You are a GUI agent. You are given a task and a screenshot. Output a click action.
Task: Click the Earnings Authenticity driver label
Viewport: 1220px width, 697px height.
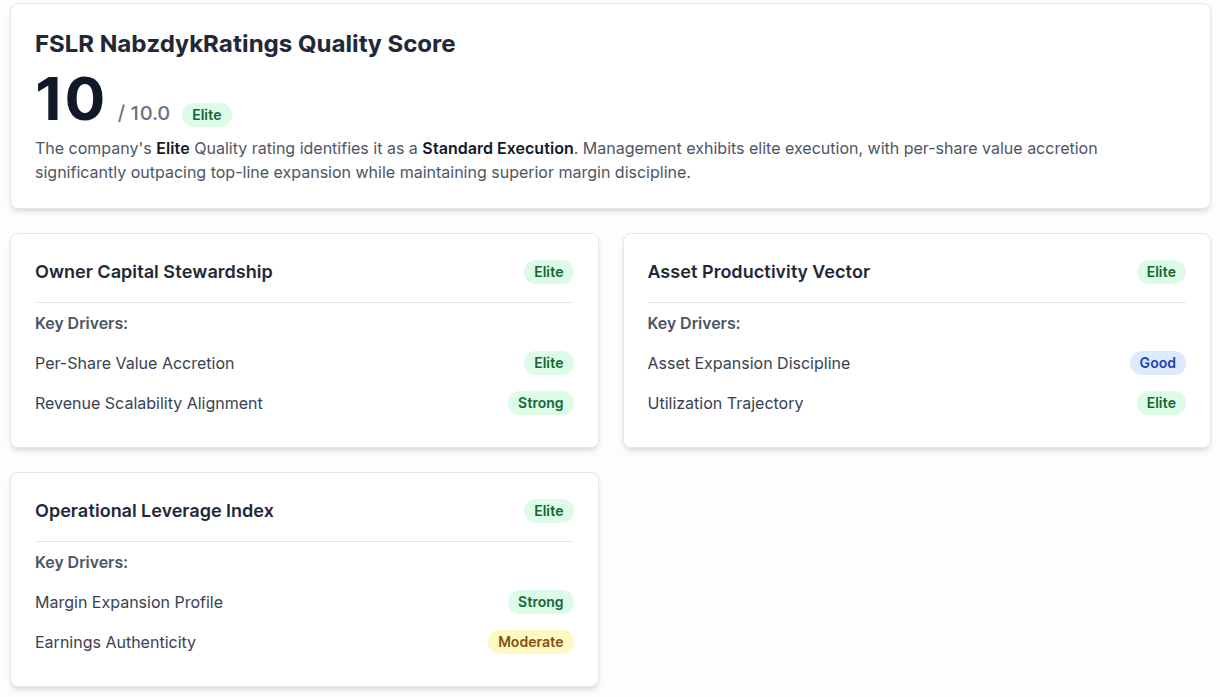coord(115,642)
